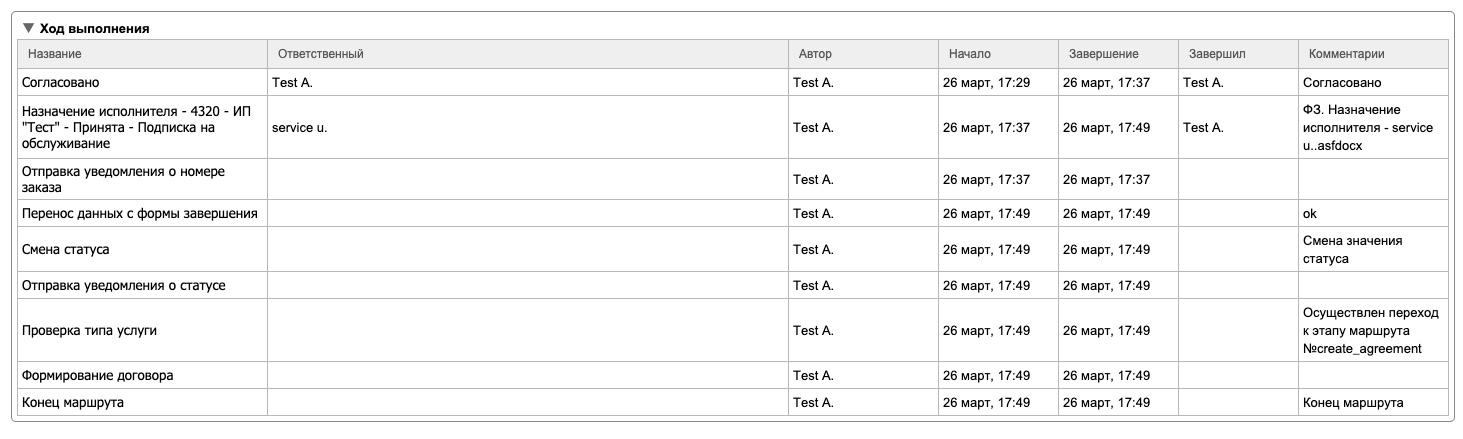Click the ok comment cell
Image resolution: width=1463 pixels, height=439 pixels.
tap(1310, 213)
